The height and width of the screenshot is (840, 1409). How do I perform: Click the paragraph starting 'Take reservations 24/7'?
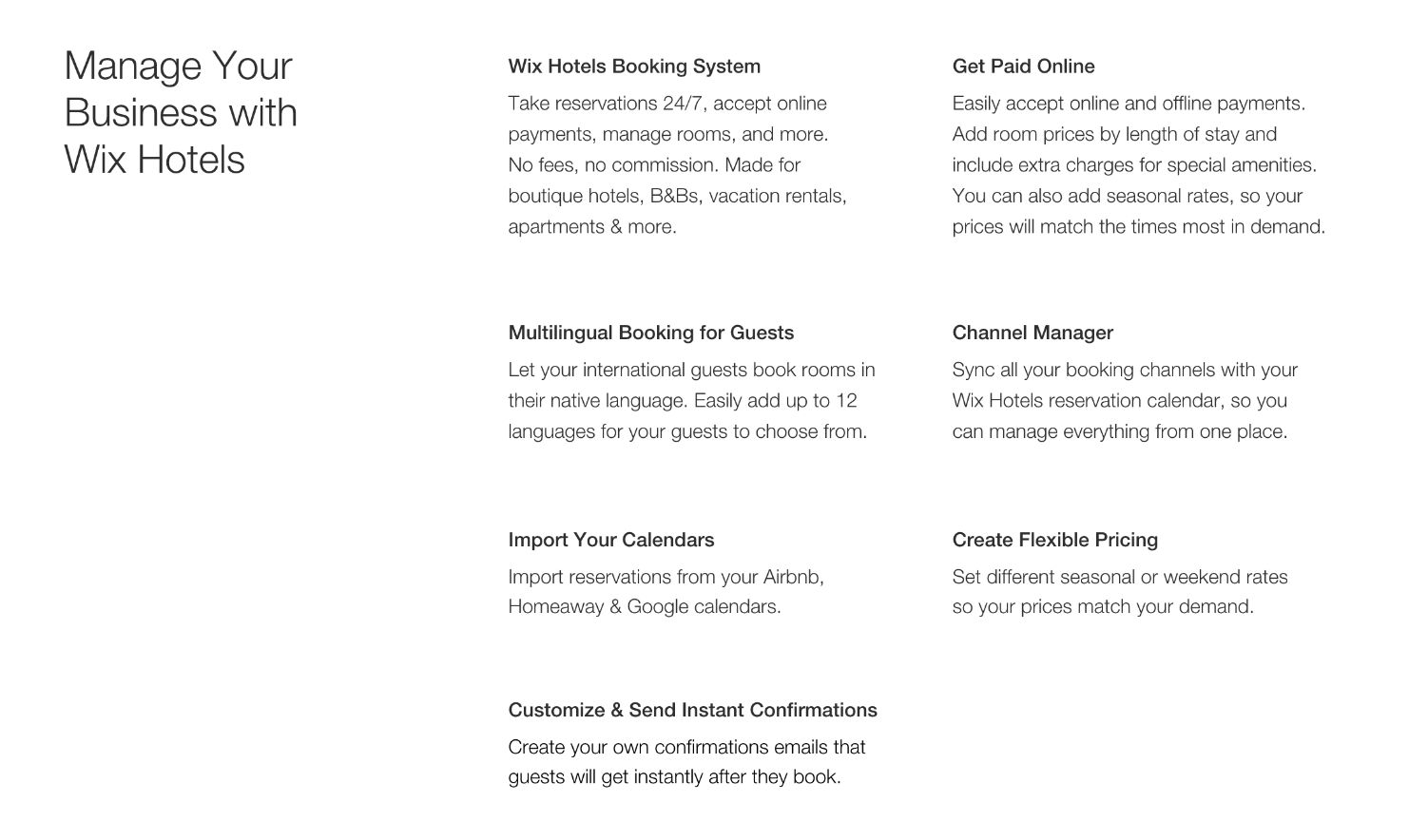pyautogui.click(x=677, y=164)
